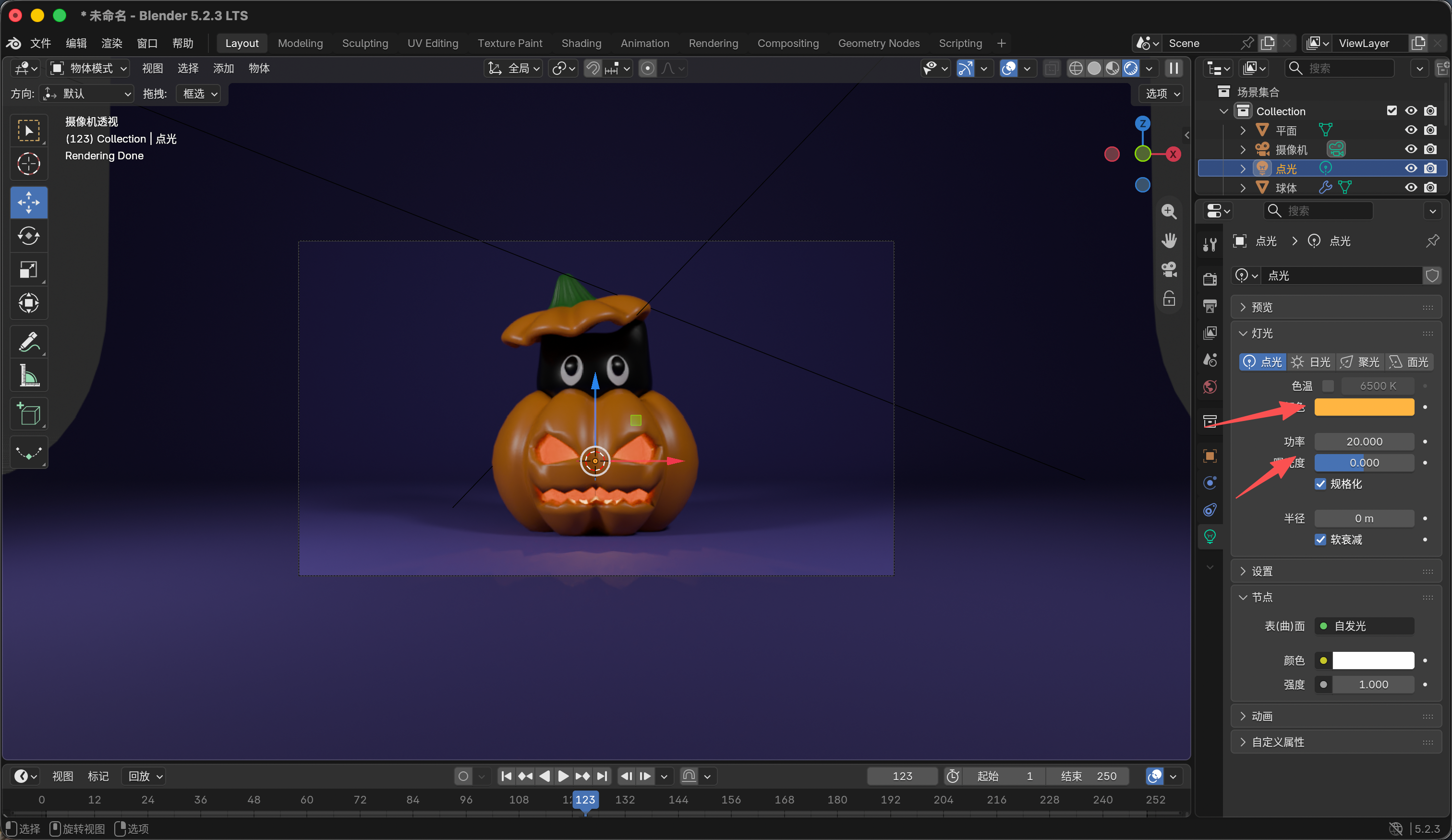Pick the Scale tool
The height and width of the screenshot is (840, 1452).
click(29, 270)
